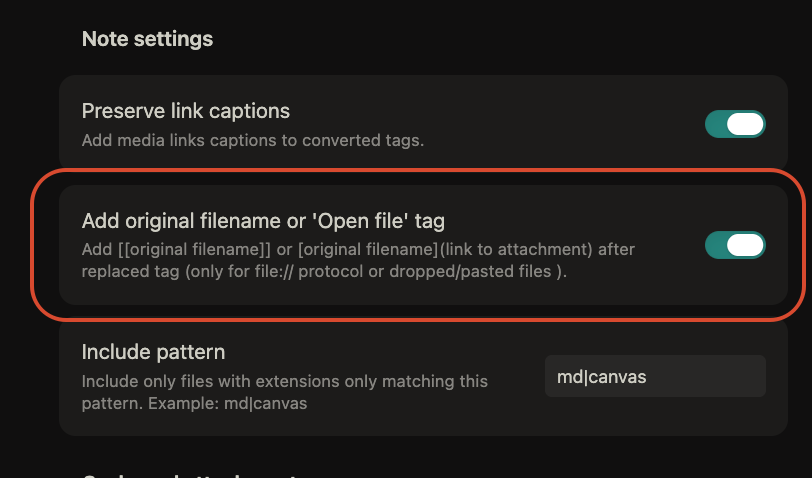Click the 'Add media links captions' description
The image size is (812, 478).
pyautogui.click(x=252, y=141)
